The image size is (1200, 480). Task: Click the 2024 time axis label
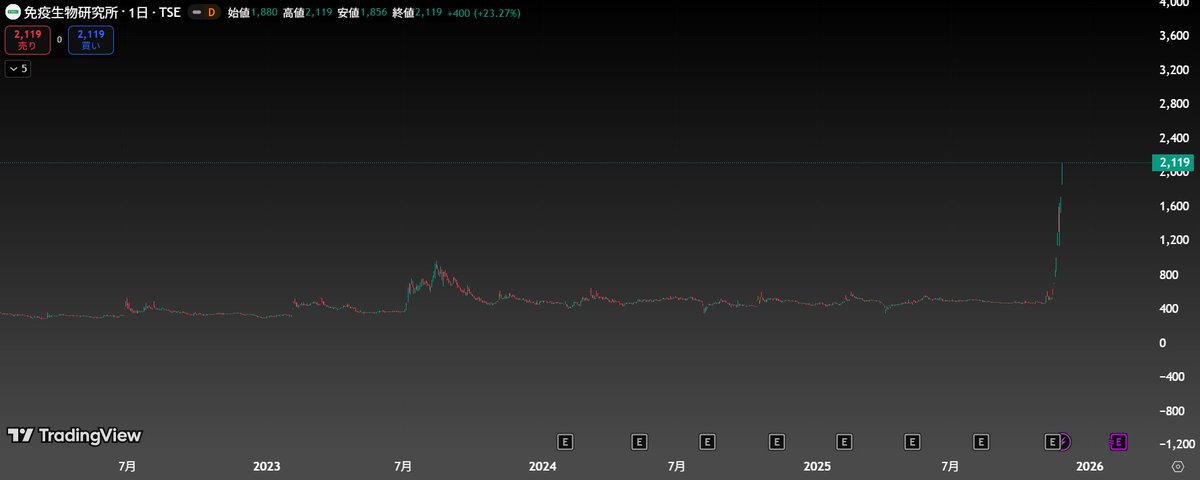point(542,466)
